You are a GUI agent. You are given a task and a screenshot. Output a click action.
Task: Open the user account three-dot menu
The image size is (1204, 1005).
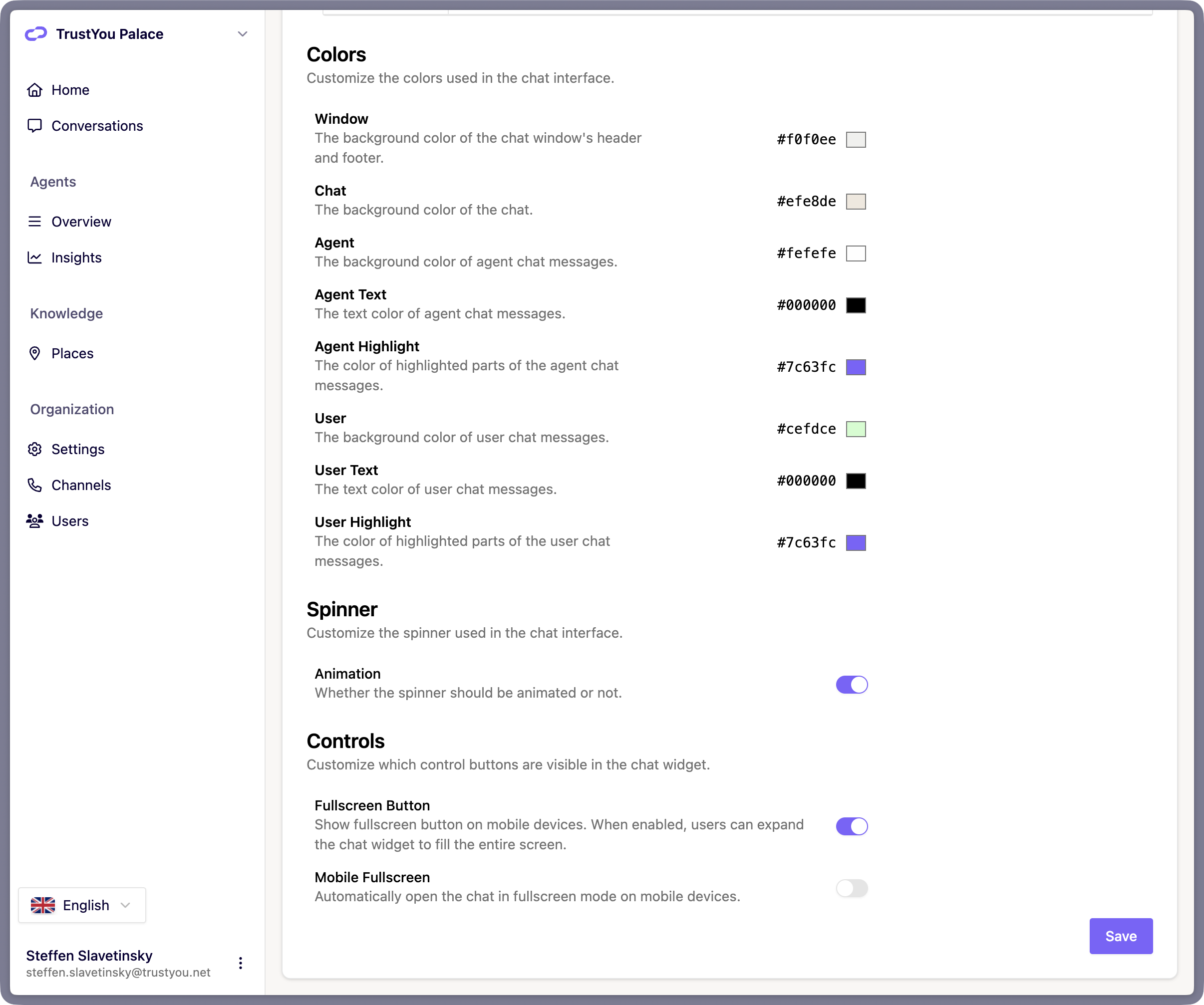click(240, 963)
